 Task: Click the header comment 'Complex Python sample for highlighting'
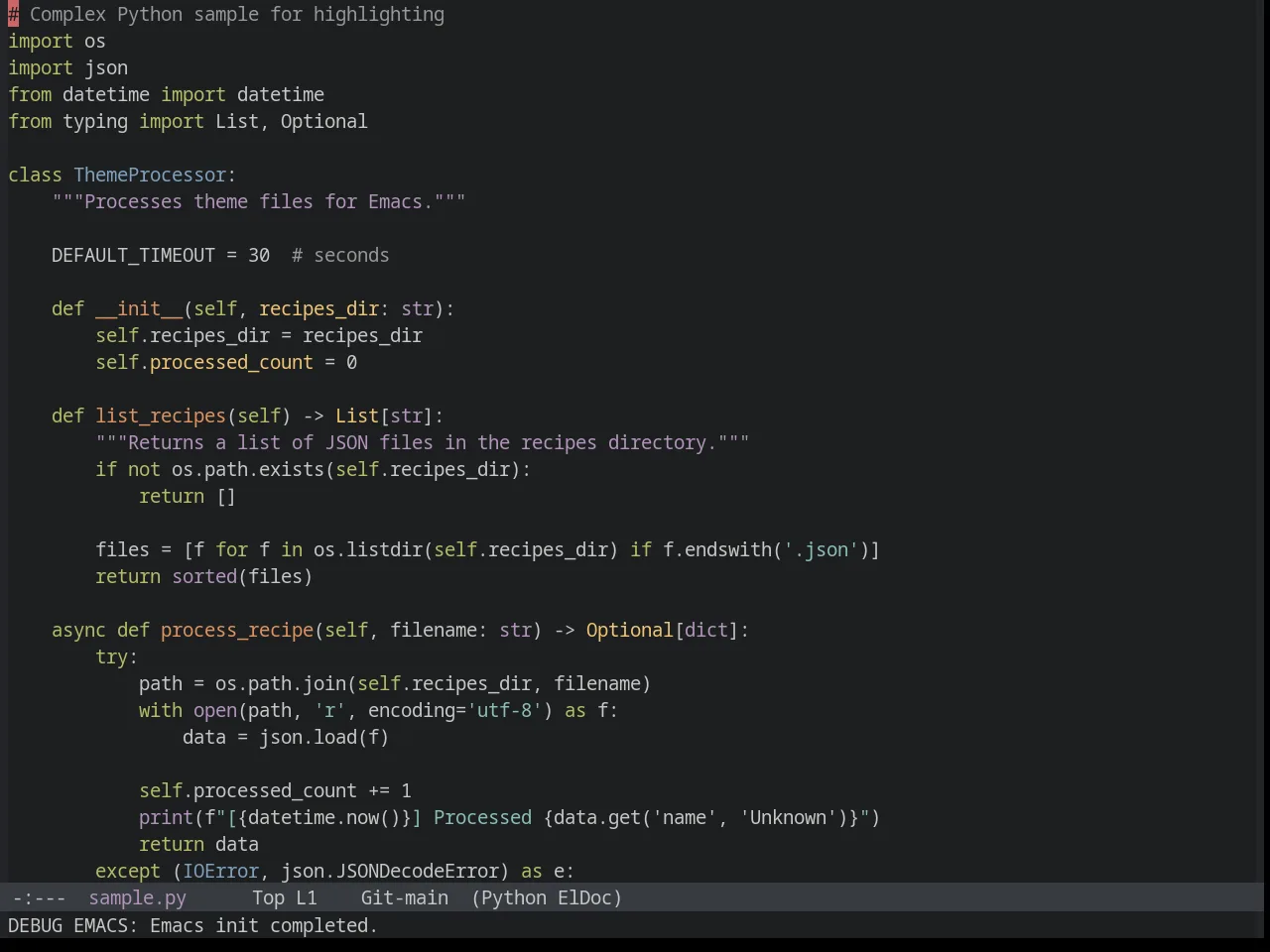237,14
